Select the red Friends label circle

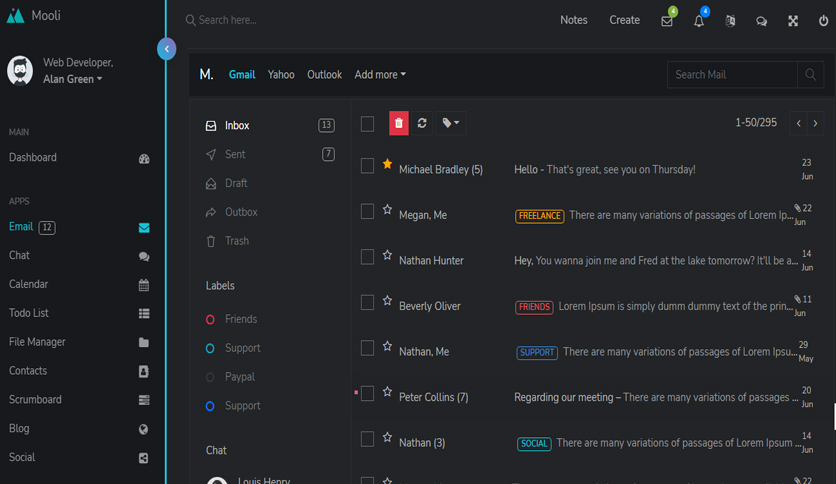(210, 319)
